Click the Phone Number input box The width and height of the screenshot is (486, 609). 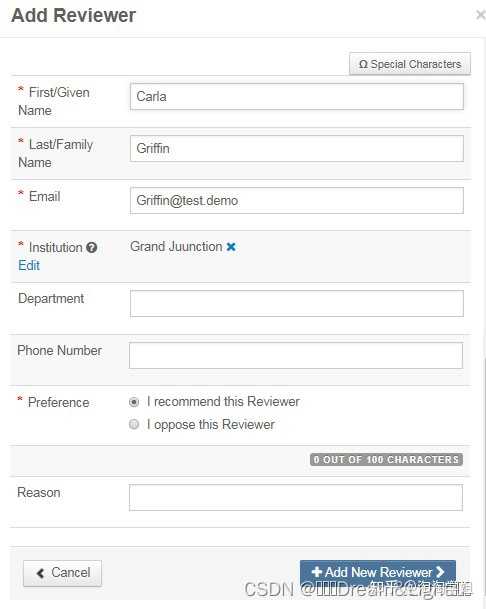296,355
